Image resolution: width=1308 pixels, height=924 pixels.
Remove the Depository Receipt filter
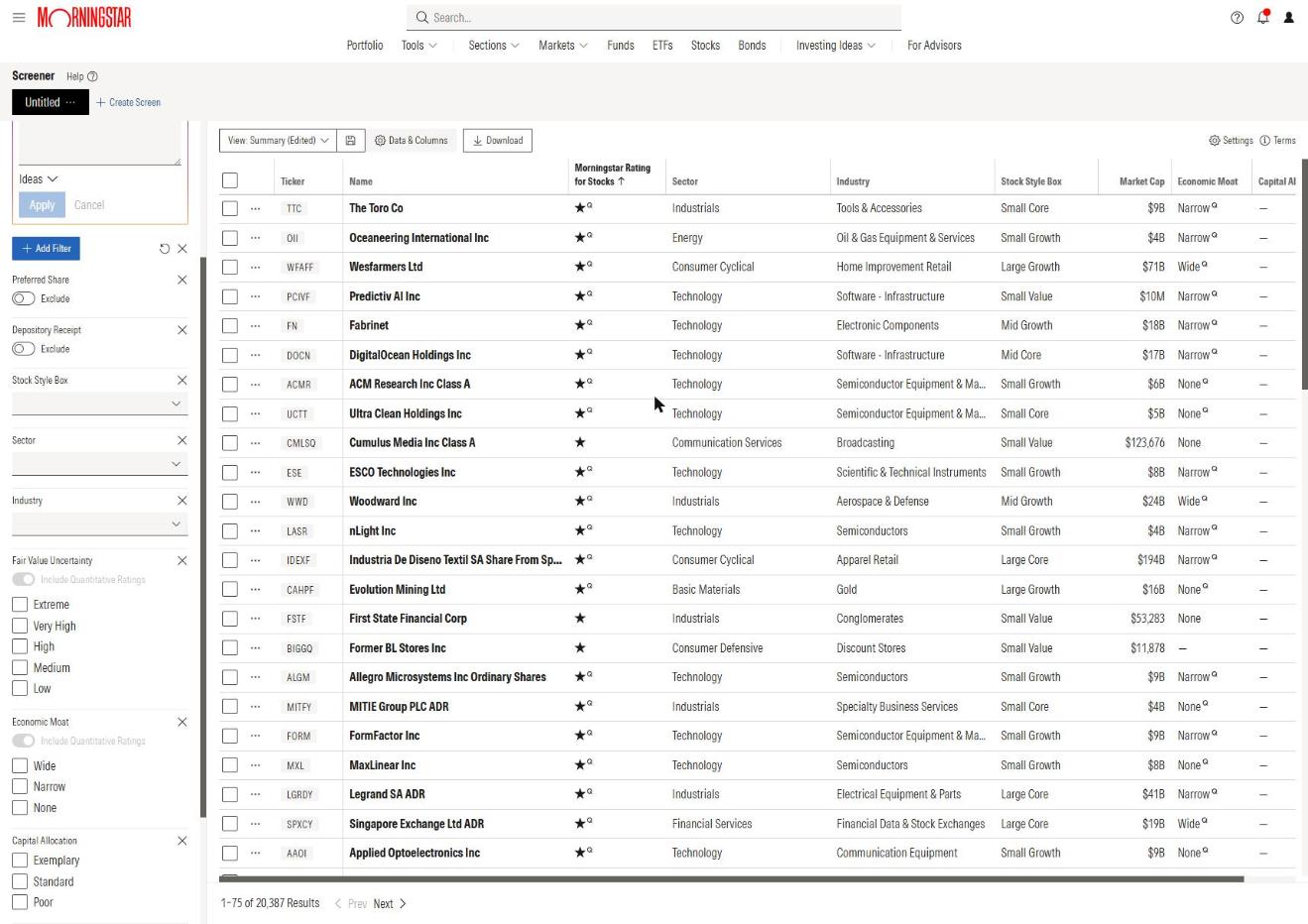pos(181,330)
